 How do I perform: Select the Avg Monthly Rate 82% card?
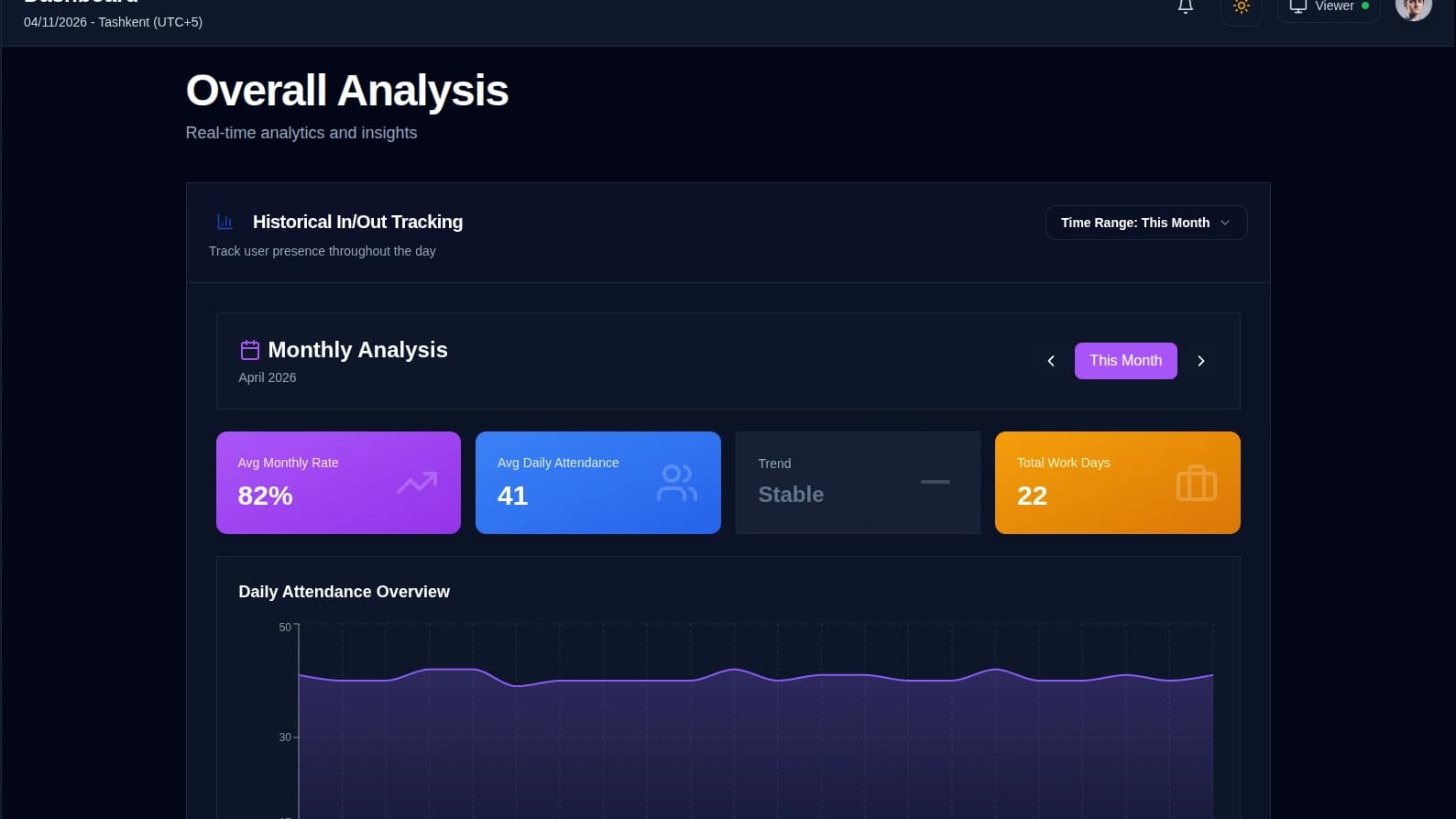point(338,483)
